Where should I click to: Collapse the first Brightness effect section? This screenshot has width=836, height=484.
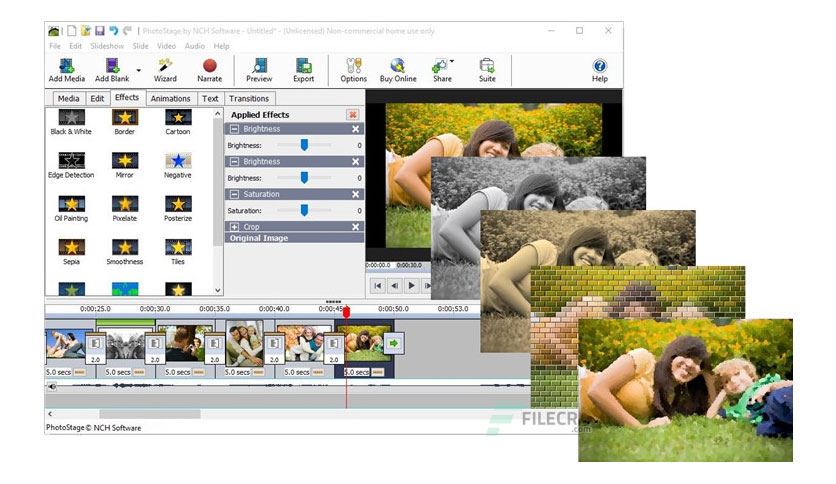(x=234, y=129)
